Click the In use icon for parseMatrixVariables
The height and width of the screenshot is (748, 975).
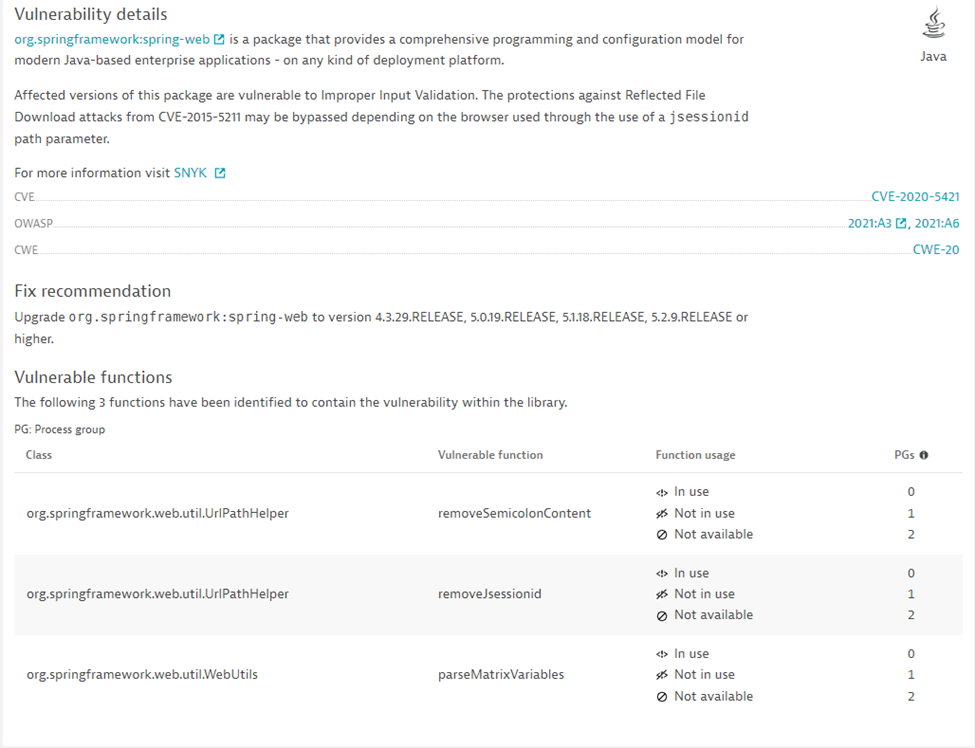pos(660,653)
